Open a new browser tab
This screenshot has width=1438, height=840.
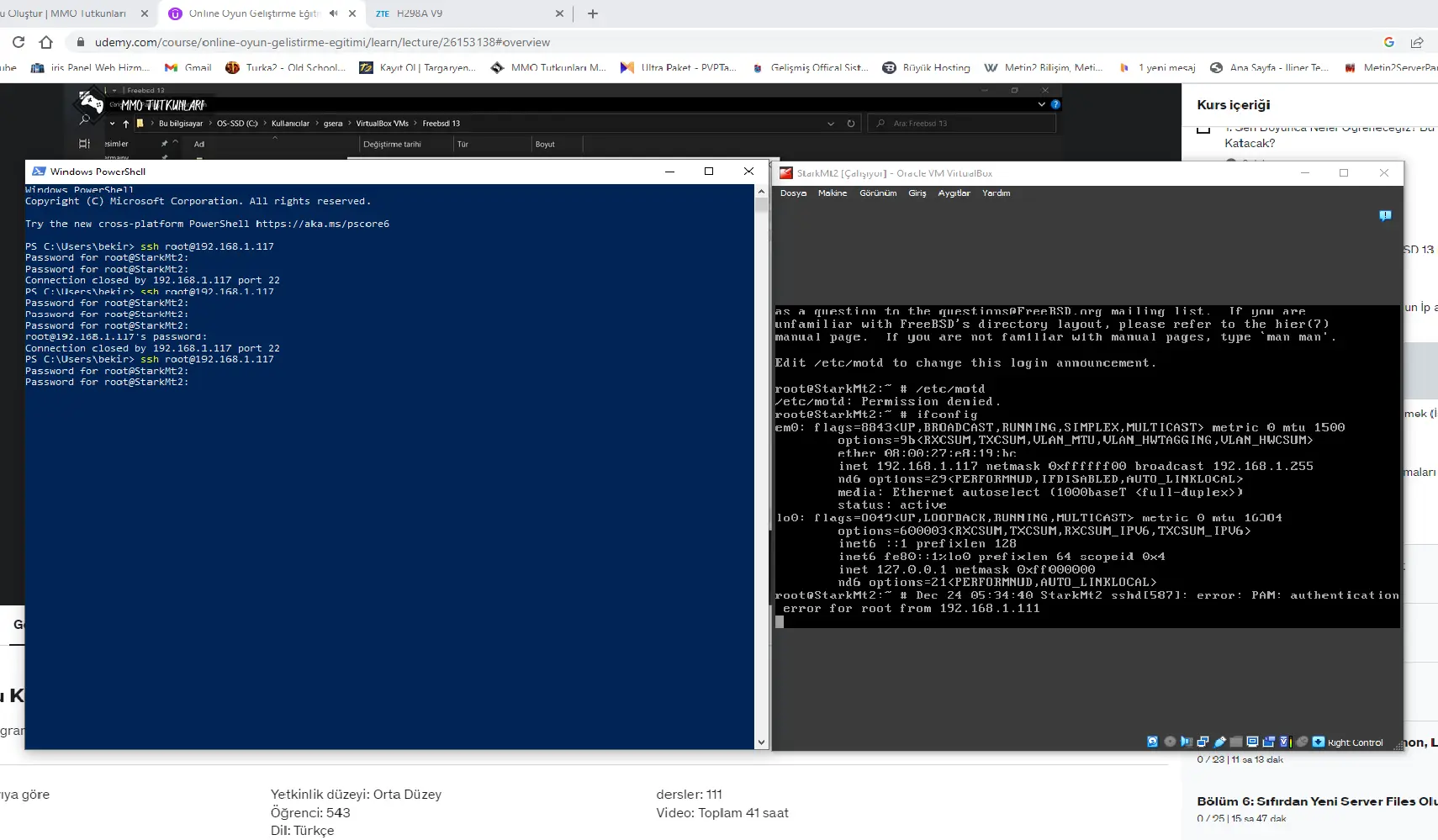pos(593,13)
